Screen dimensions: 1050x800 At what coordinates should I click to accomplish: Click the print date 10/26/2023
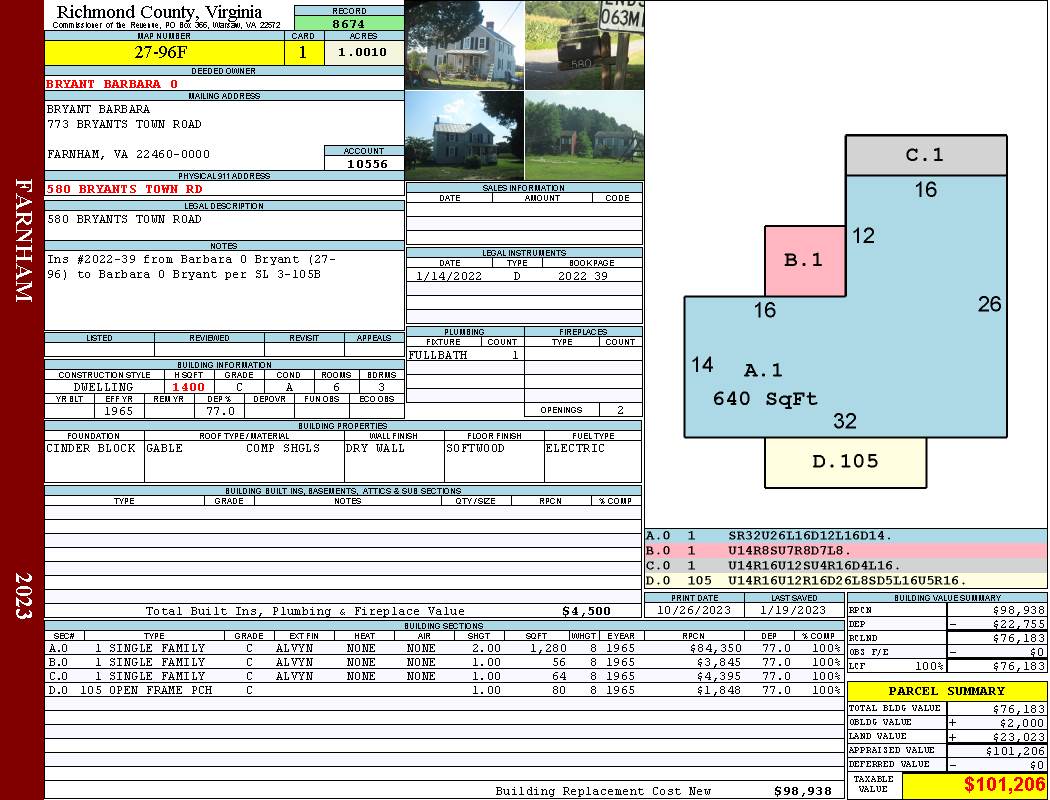tap(694, 610)
